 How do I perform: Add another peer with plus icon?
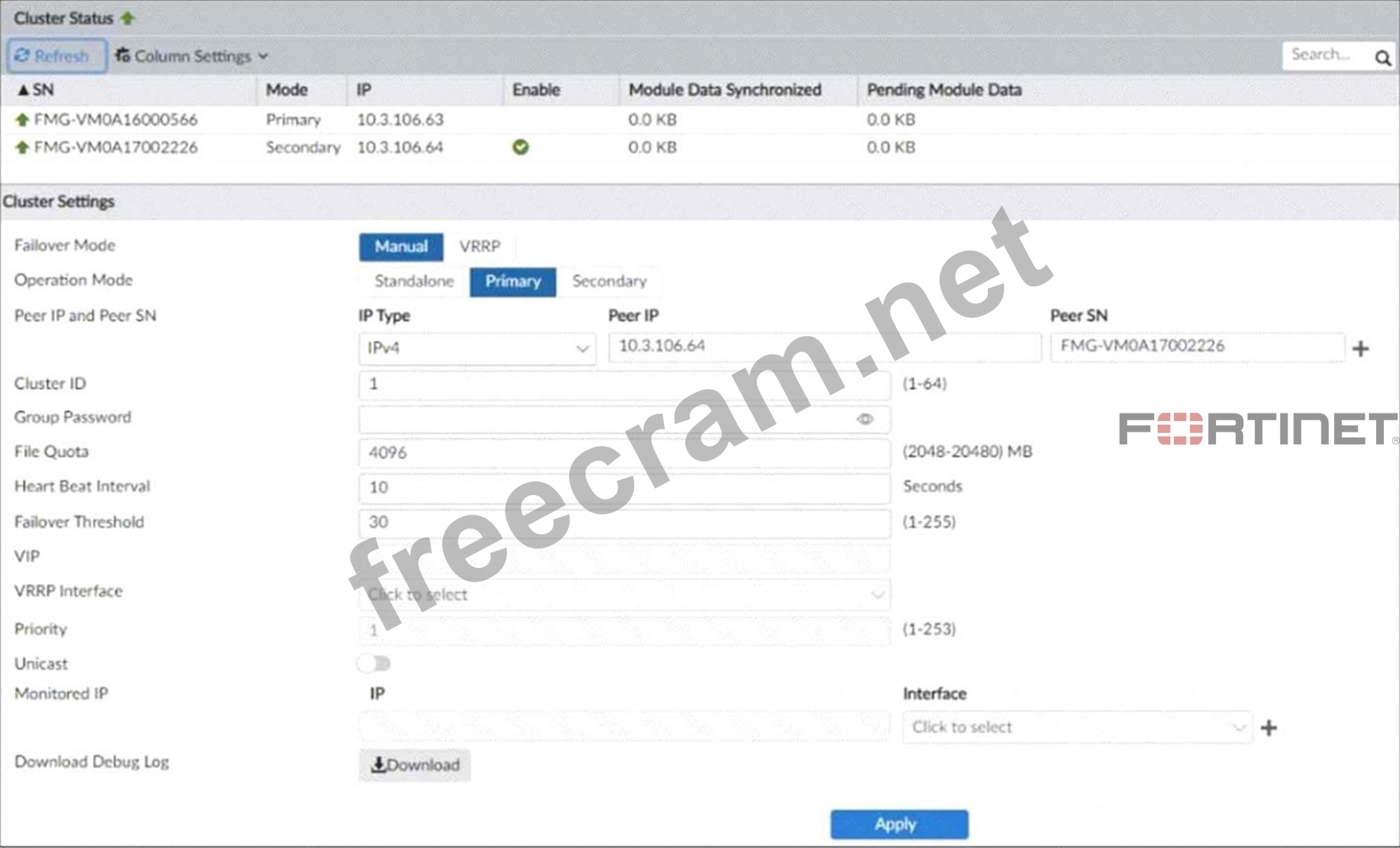coord(1361,349)
